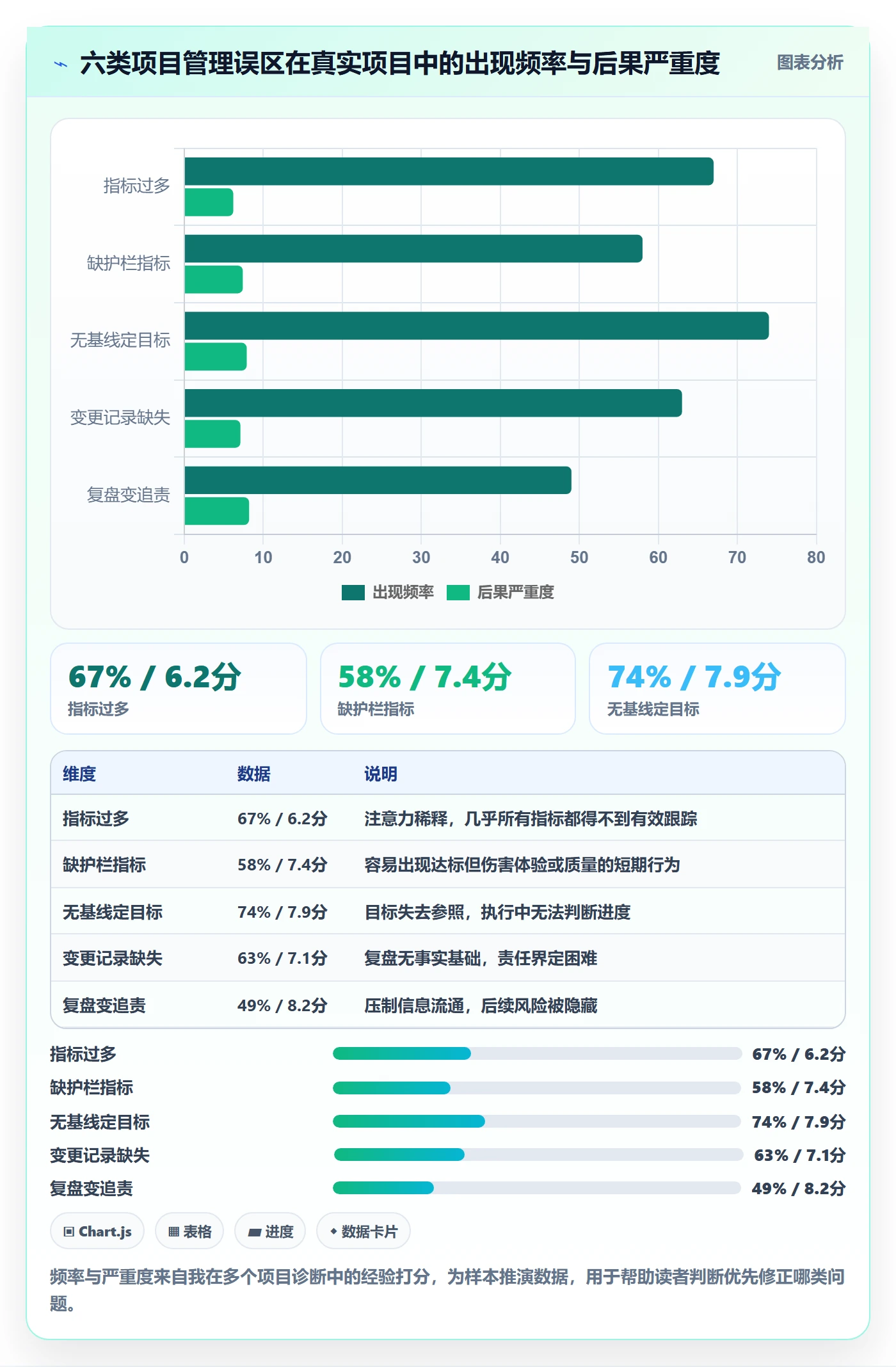Click the 注意力稀释 description cell
This screenshot has width=896, height=1367.
pos(531,819)
